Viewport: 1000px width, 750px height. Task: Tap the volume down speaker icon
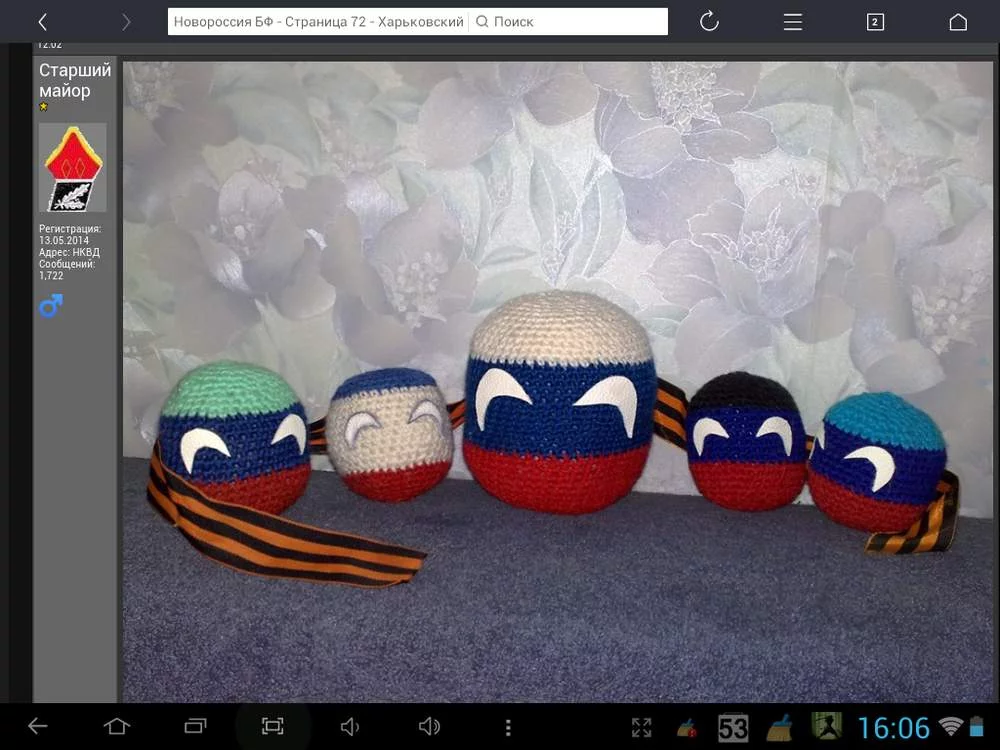click(x=349, y=726)
